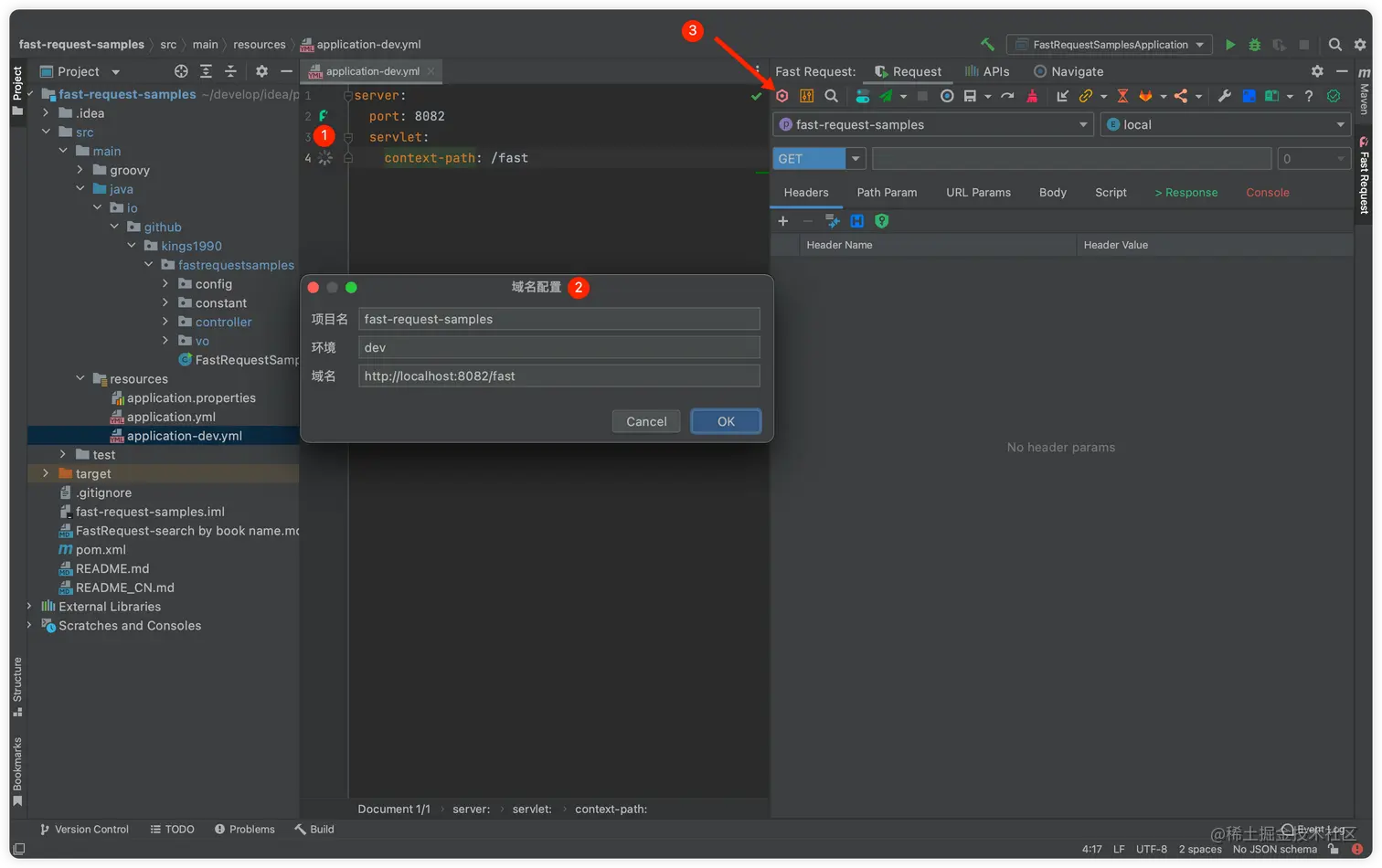Click the circle target icon next to stop
The image size is (1382, 868).
(947, 96)
